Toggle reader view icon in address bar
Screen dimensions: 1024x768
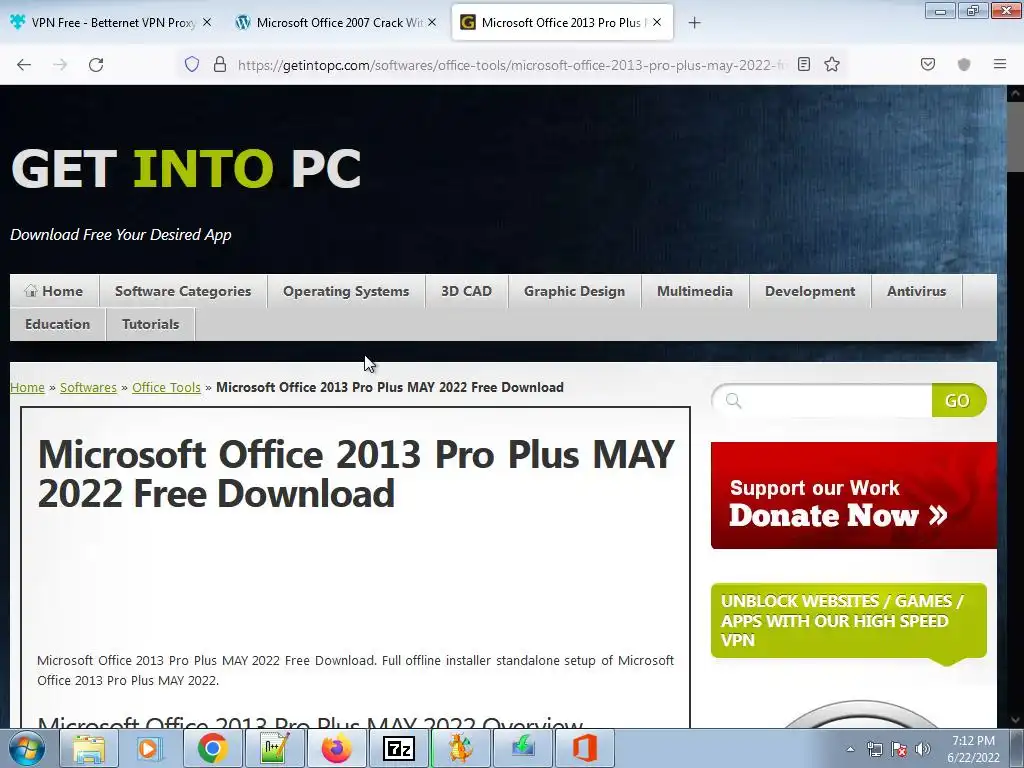tap(804, 64)
